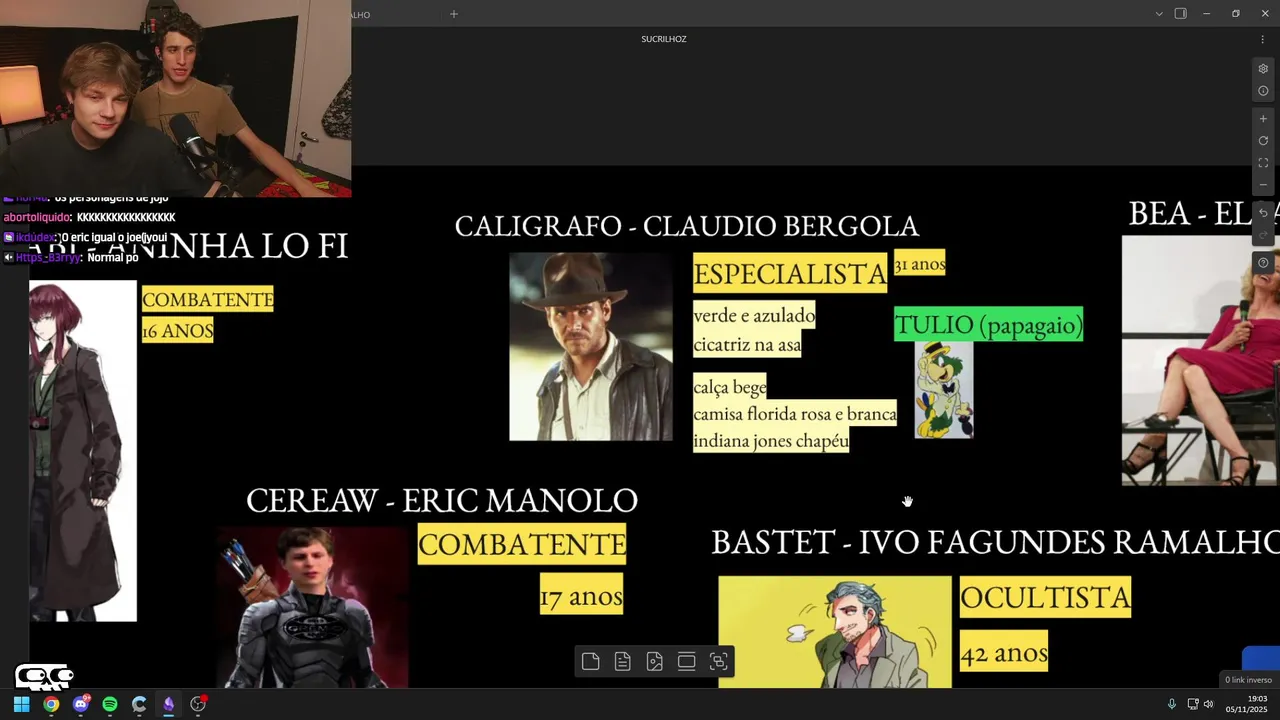
Task: Create a group from bottom toolbar
Action: point(719,661)
